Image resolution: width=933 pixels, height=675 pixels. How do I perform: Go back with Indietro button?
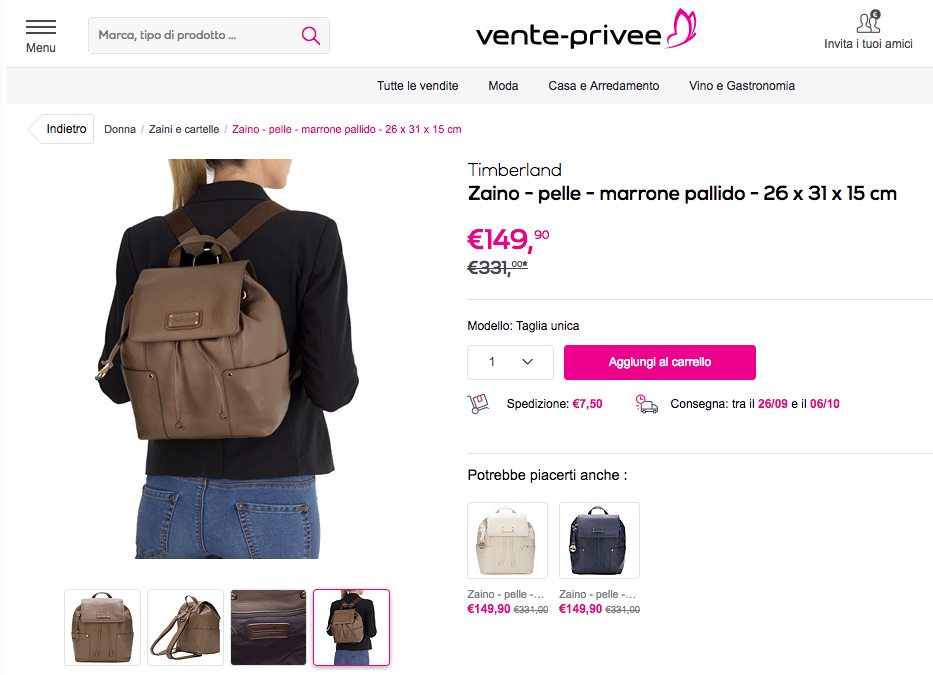click(x=61, y=129)
